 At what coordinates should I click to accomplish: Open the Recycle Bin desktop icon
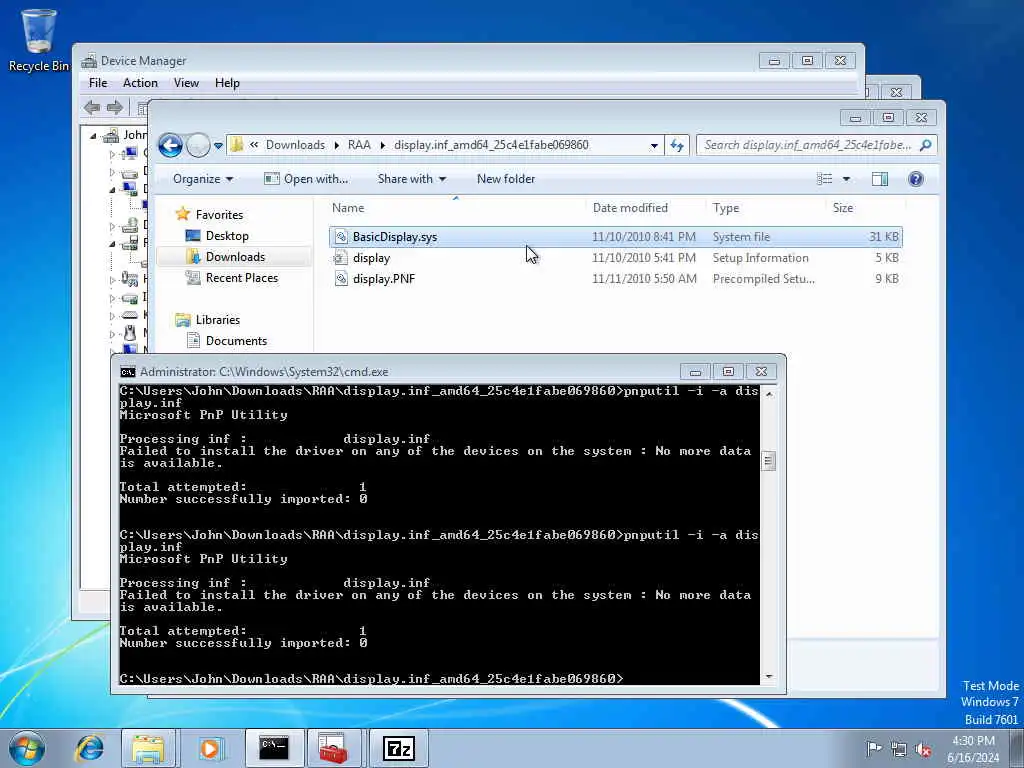tap(39, 40)
